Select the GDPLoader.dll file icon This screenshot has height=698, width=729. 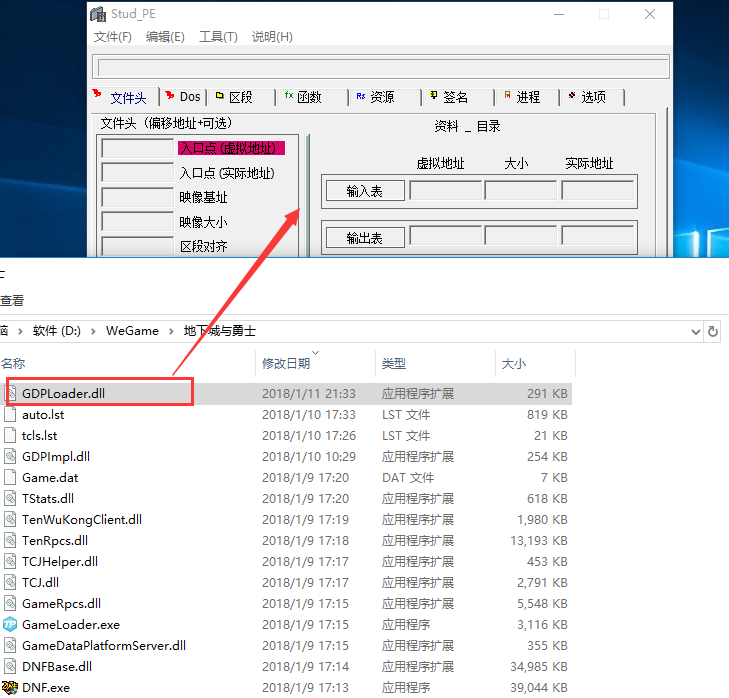(11, 393)
